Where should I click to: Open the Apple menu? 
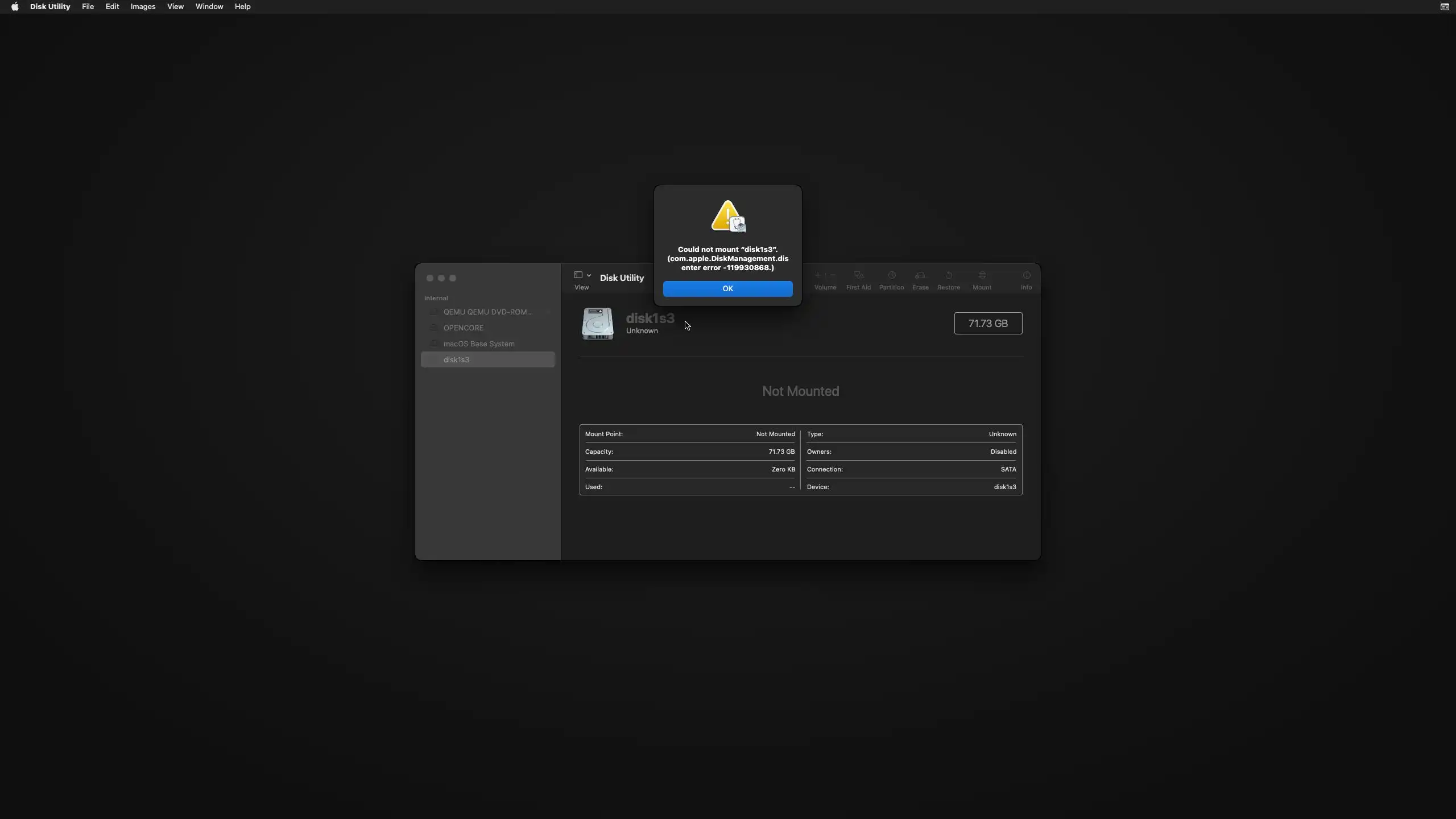pyautogui.click(x=15, y=7)
